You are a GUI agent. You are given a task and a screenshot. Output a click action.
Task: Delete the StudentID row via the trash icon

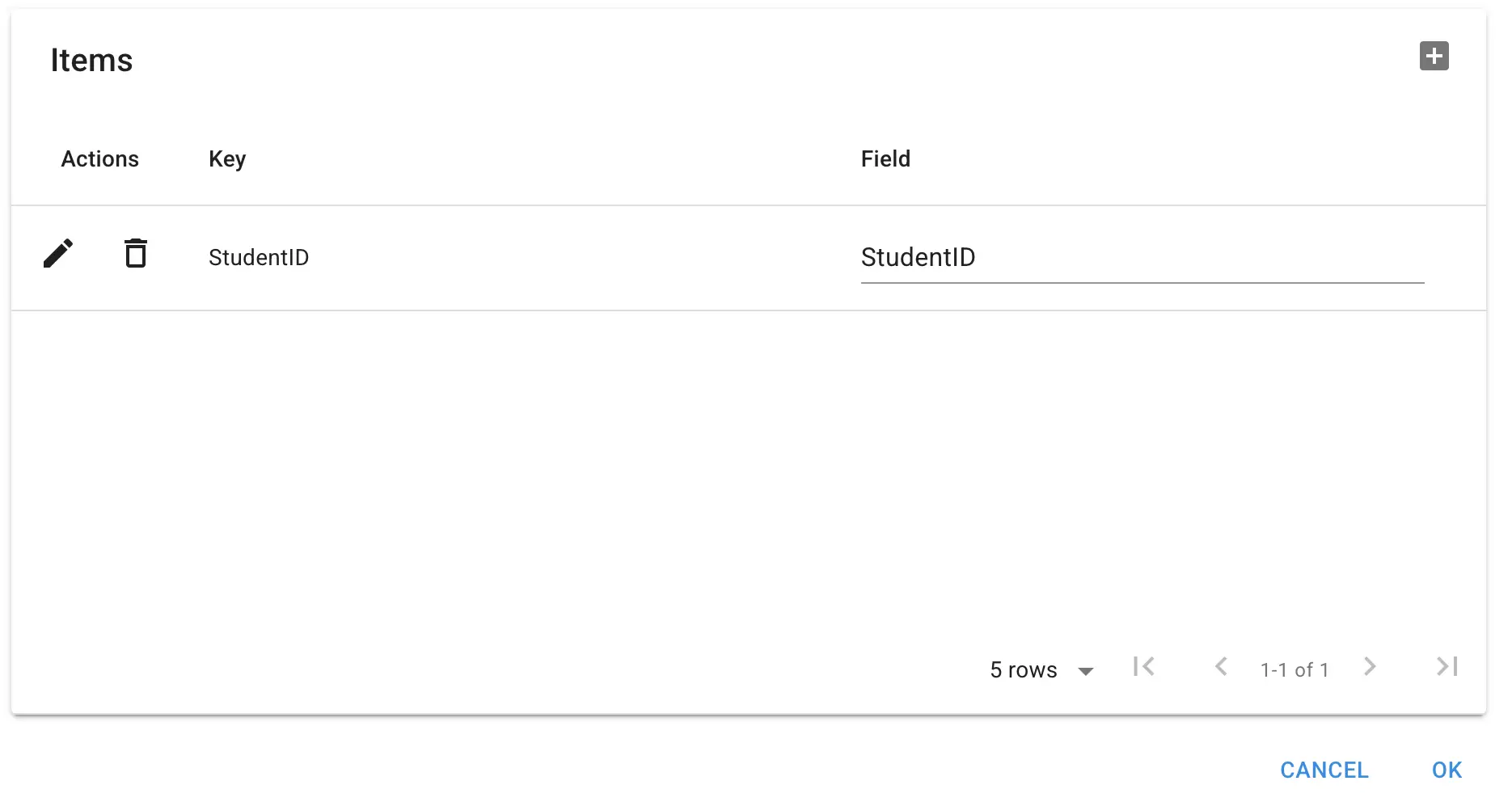(136, 254)
